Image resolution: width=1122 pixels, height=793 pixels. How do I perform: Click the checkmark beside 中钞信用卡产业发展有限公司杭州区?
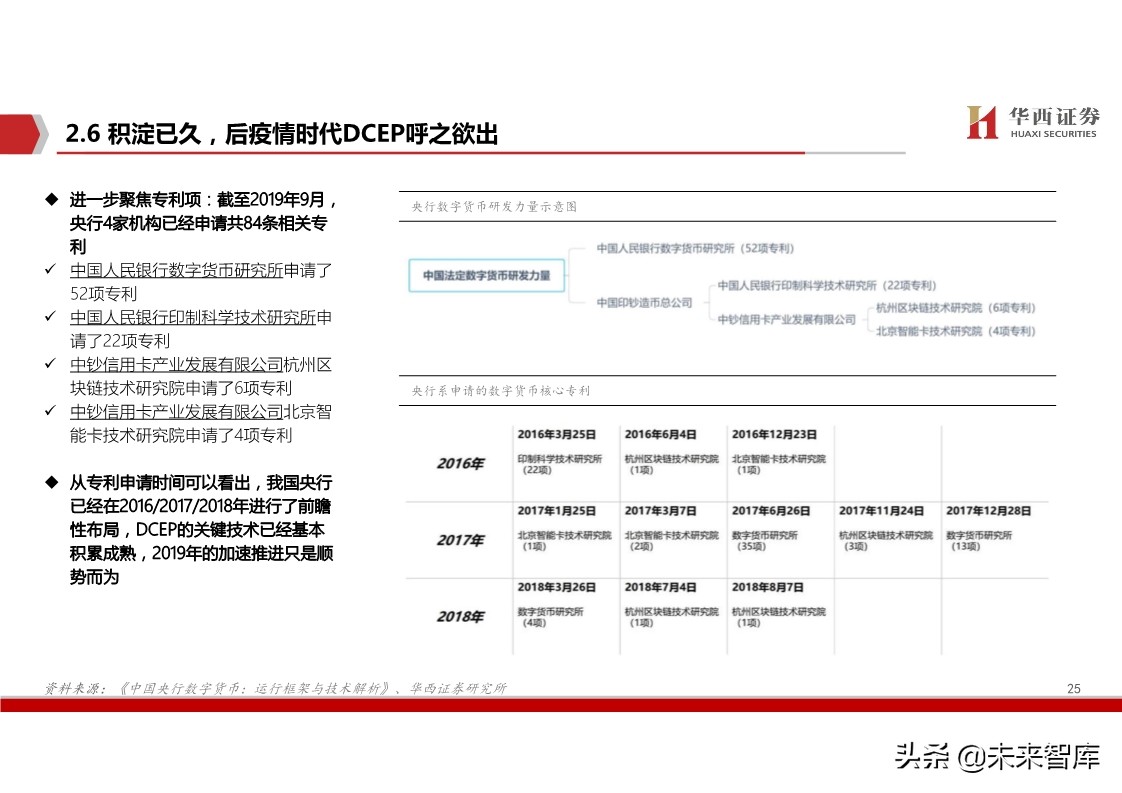[51, 364]
